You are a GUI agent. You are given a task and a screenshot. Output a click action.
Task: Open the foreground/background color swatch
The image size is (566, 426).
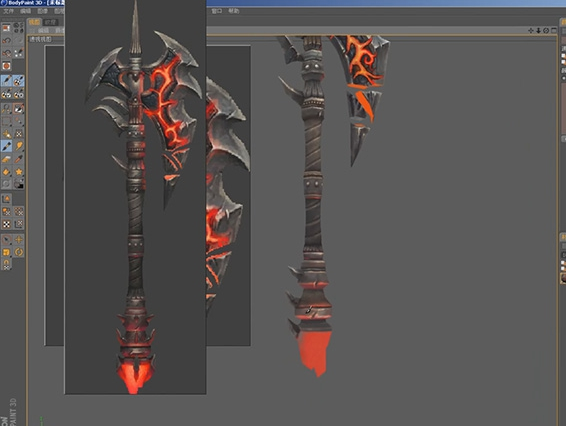coord(18,184)
